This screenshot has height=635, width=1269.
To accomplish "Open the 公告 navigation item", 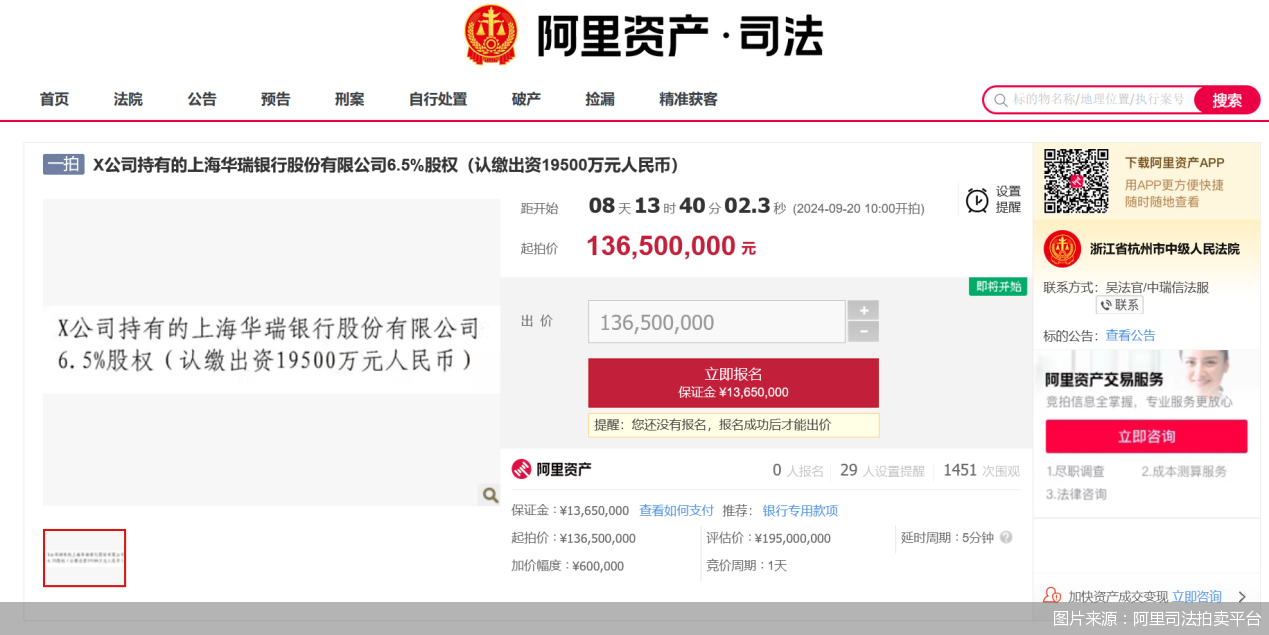I will pos(202,99).
